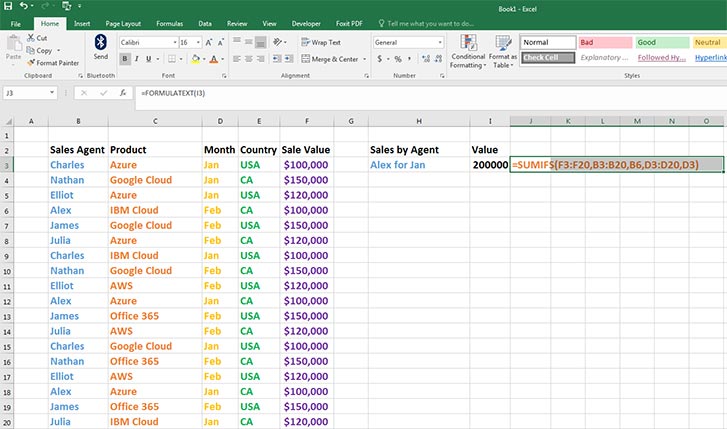Apply the Good green cell style
727x429 pixels.
click(662, 42)
